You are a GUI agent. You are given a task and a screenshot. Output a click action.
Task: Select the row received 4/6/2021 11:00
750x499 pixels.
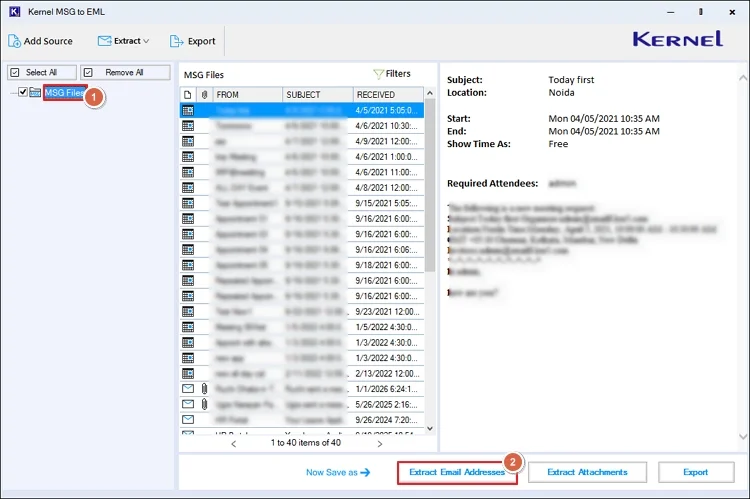pos(302,172)
